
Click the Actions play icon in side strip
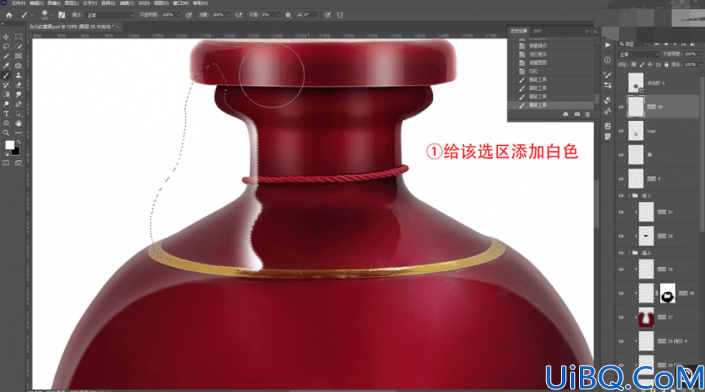[607, 45]
